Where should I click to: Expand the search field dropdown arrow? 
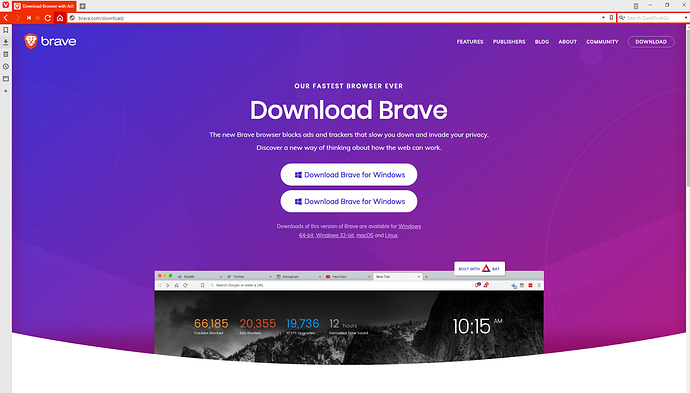click(x=686, y=18)
